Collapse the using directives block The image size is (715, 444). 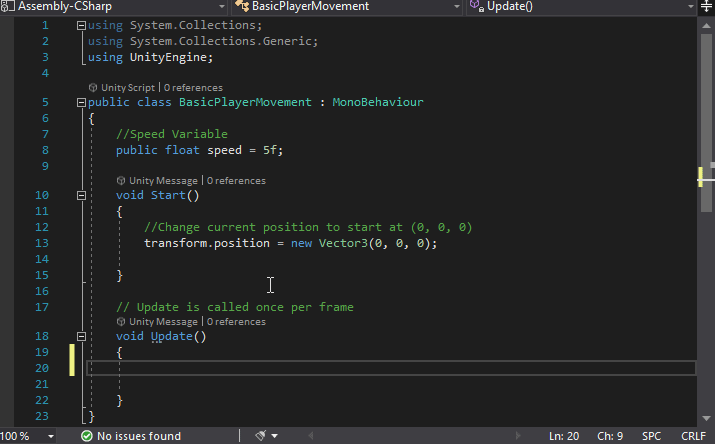point(81,26)
